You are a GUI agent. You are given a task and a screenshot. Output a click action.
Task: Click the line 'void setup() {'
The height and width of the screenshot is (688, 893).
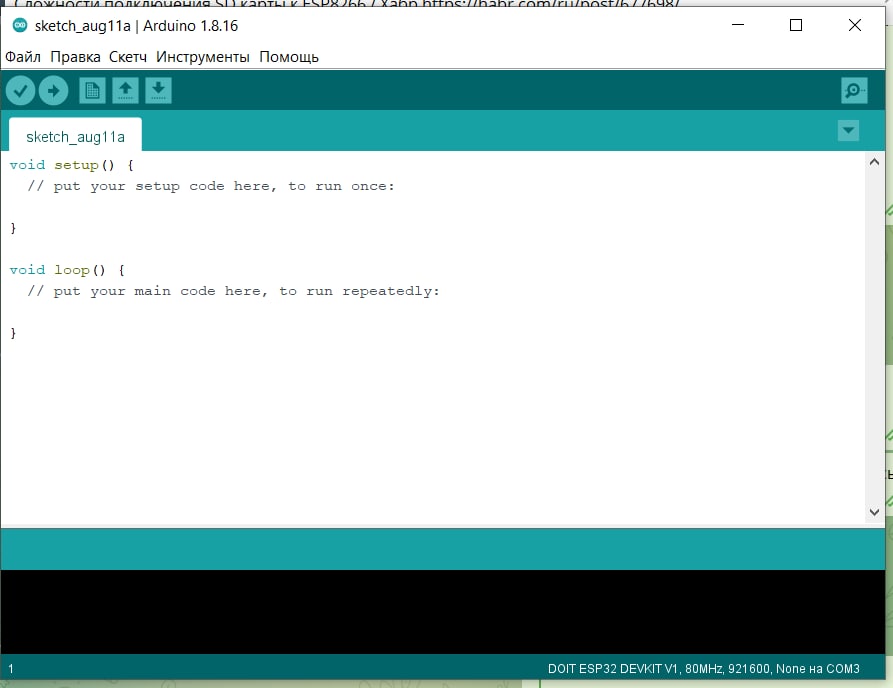click(x=72, y=165)
